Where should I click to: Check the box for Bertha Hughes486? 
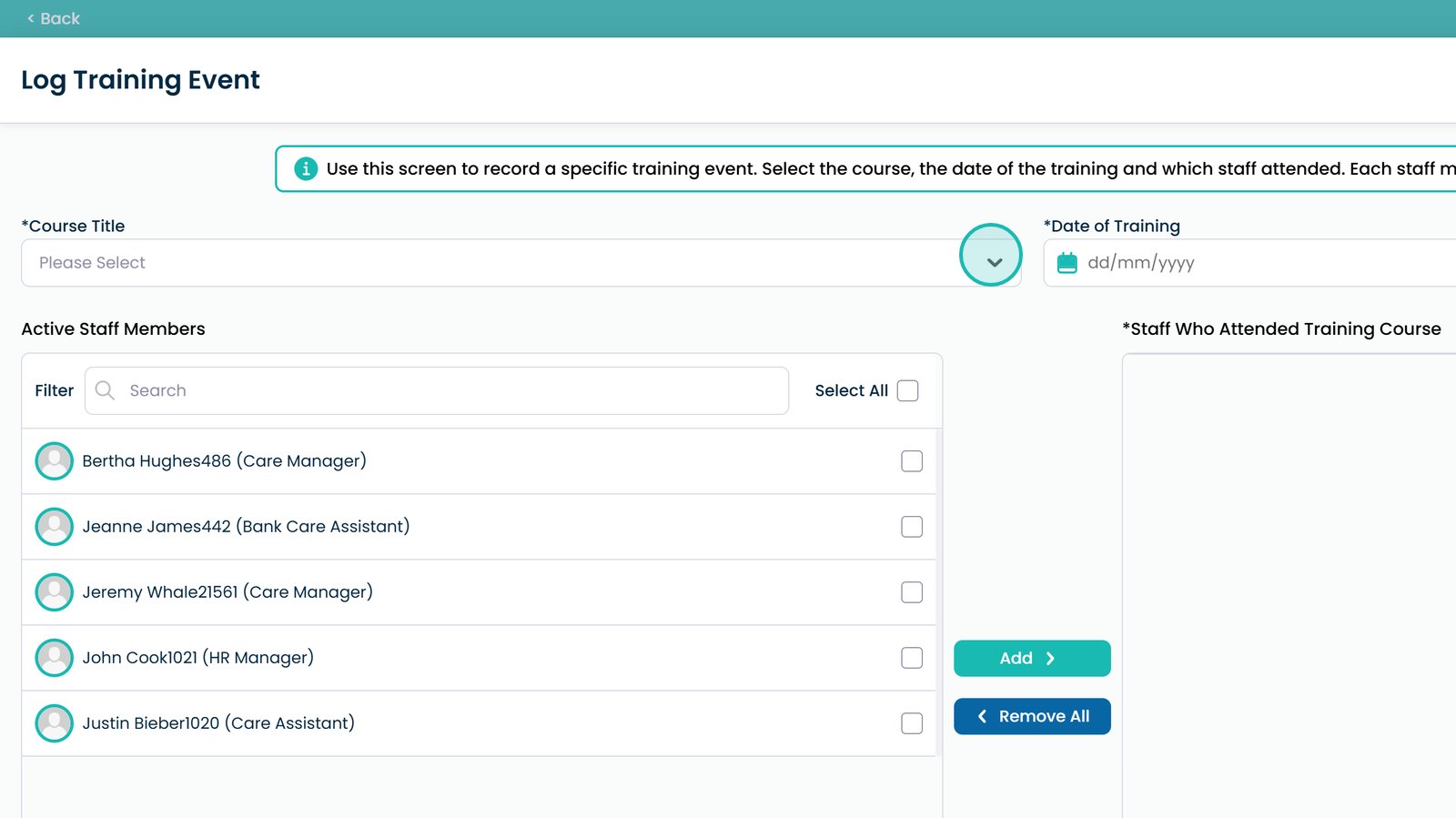[911, 461]
